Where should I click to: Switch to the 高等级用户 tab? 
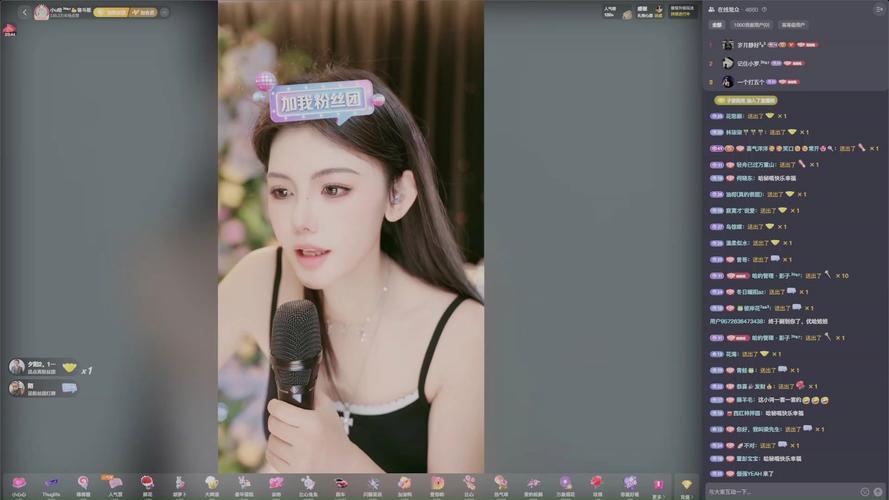(x=793, y=25)
